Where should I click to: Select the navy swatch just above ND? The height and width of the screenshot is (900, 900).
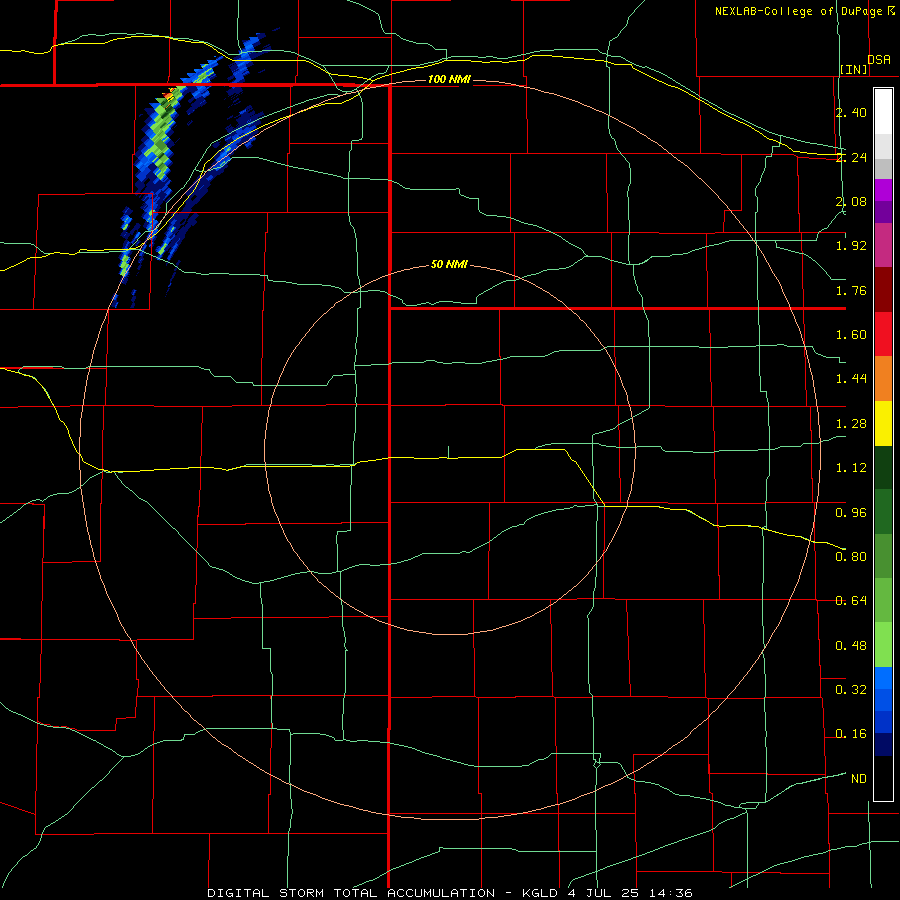click(883, 745)
